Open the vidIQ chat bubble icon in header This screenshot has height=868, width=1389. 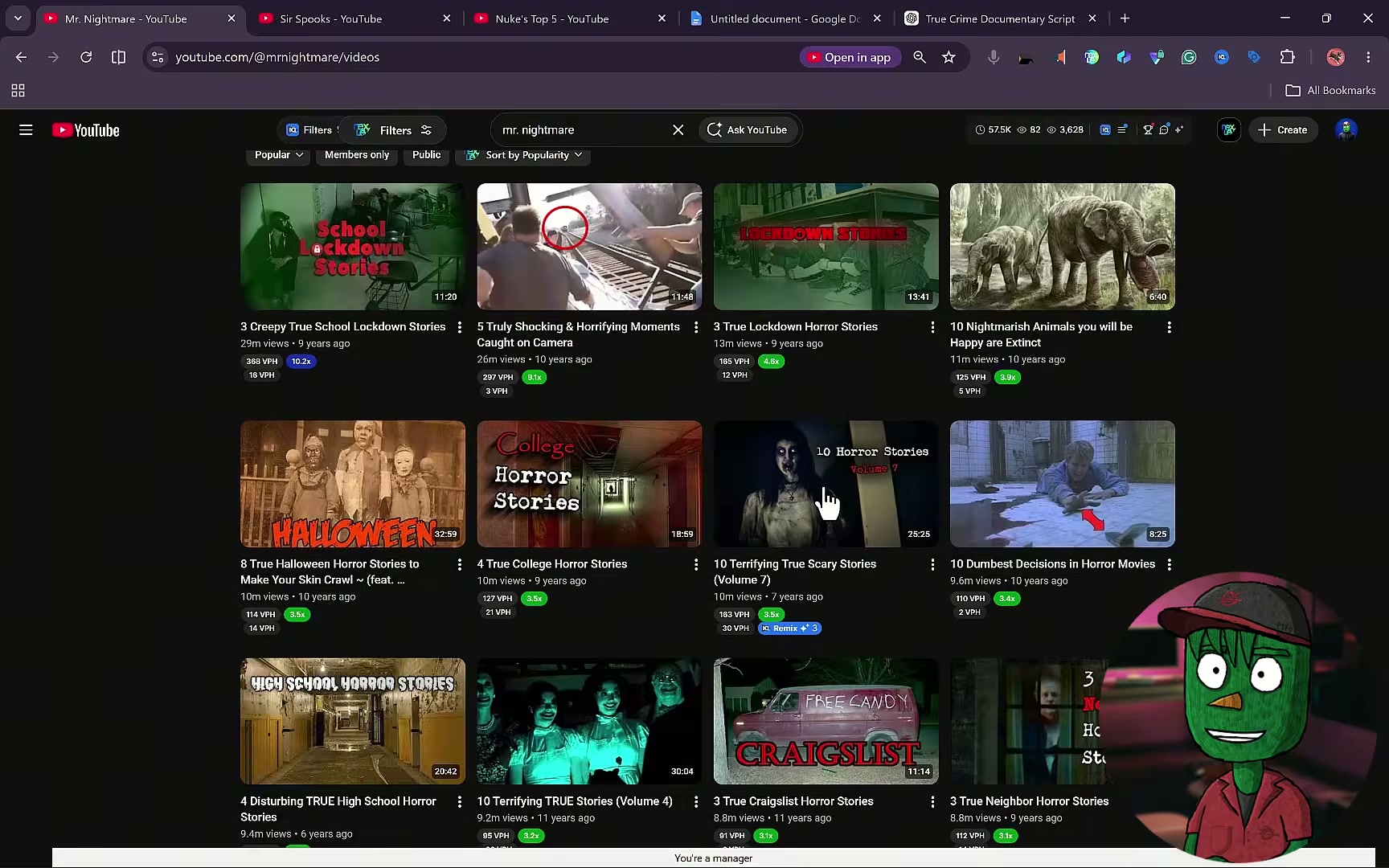click(1164, 130)
